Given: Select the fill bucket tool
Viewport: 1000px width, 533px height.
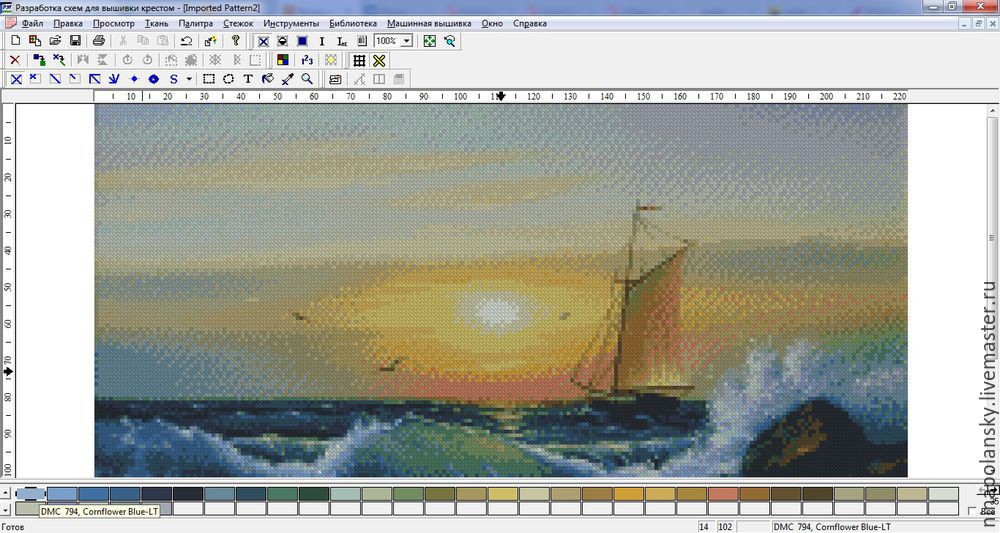Looking at the screenshot, I should (268, 79).
